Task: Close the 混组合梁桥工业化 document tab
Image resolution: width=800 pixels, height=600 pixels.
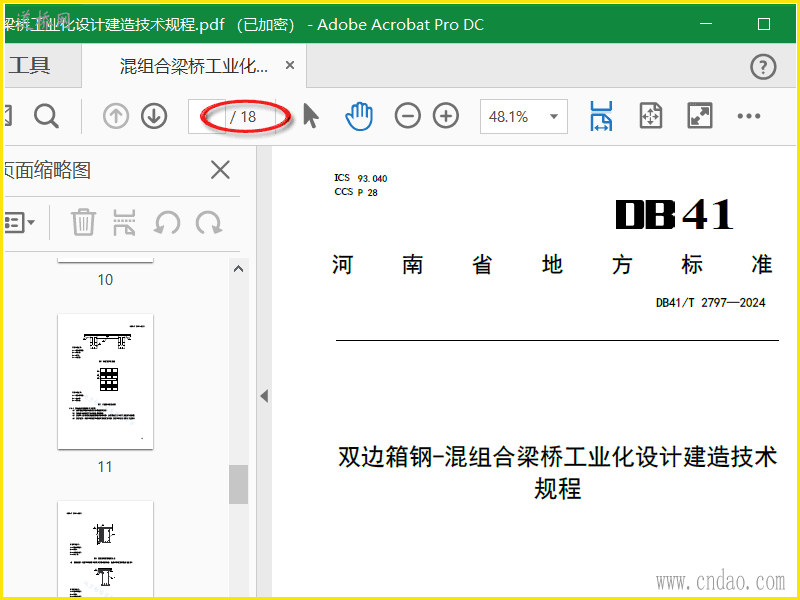Action: coord(290,65)
